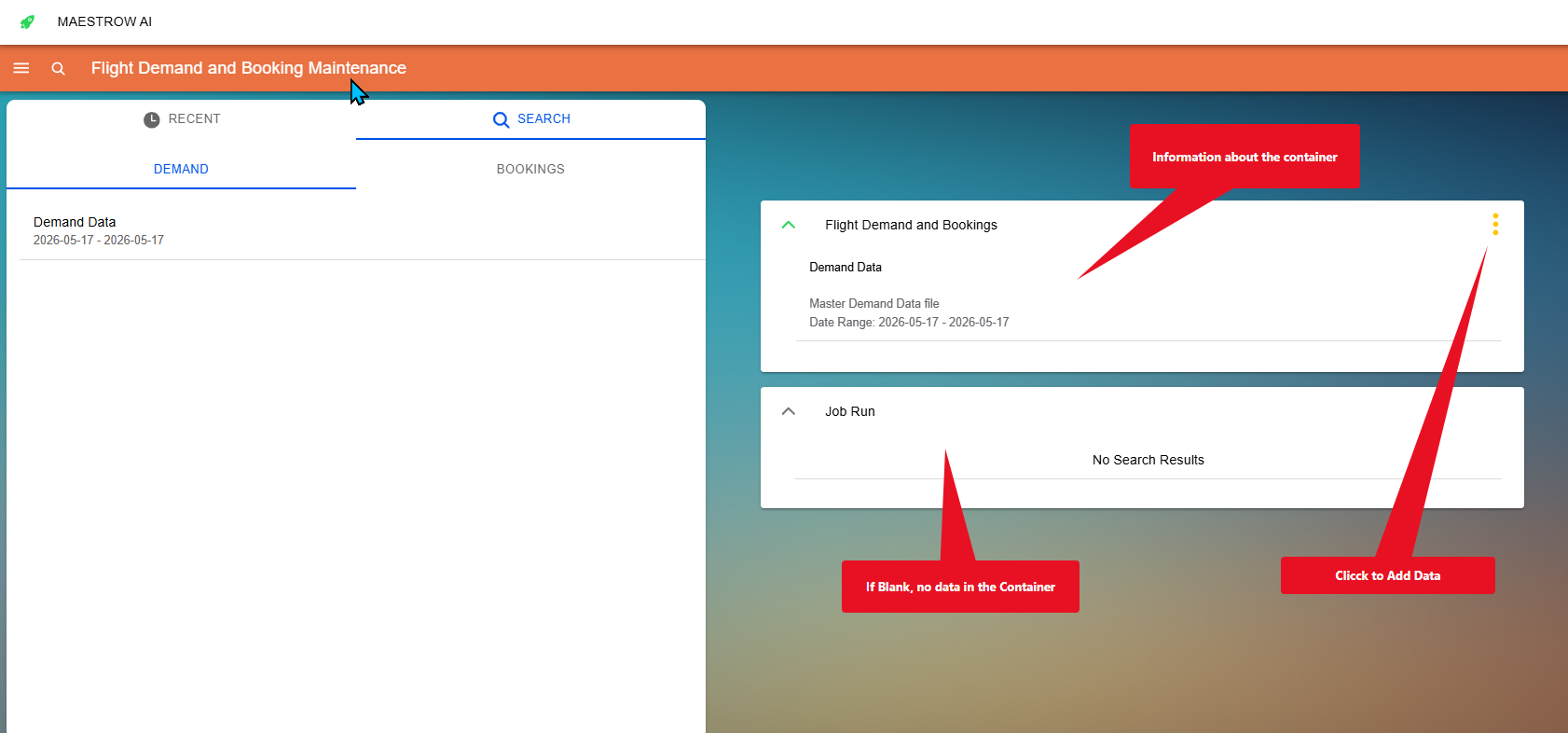Click the Flight Demand and Bookings card title
This screenshot has width=1568, height=733.
pyautogui.click(x=911, y=225)
